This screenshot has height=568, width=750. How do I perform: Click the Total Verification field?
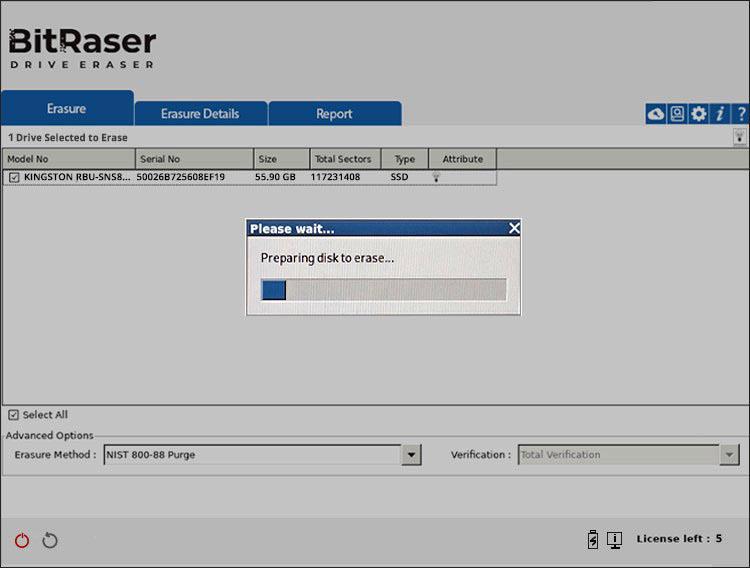619,455
